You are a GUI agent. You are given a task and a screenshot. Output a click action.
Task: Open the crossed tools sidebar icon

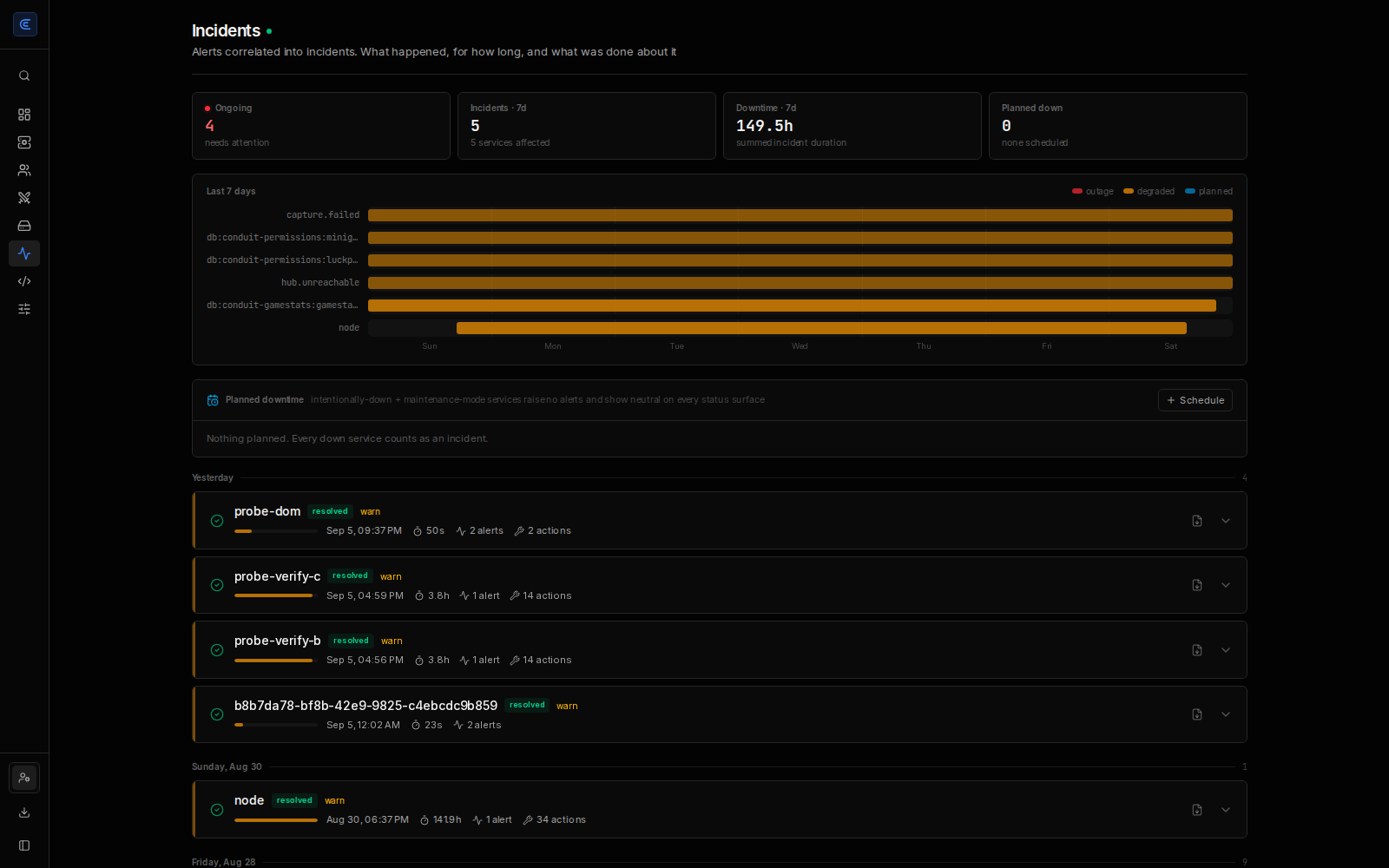[x=24, y=198]
